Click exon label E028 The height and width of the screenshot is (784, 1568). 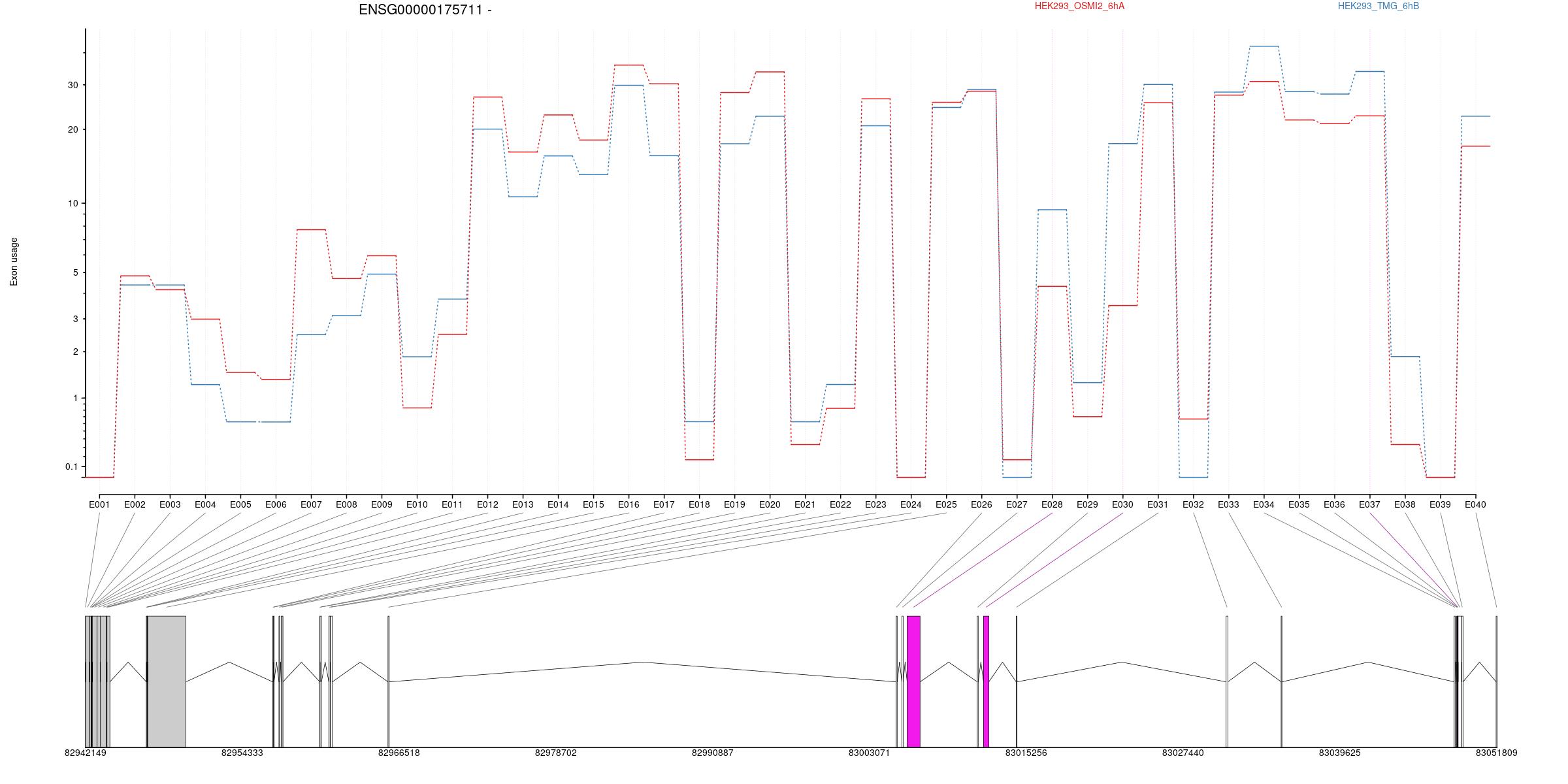click(x=1052, y=504)
